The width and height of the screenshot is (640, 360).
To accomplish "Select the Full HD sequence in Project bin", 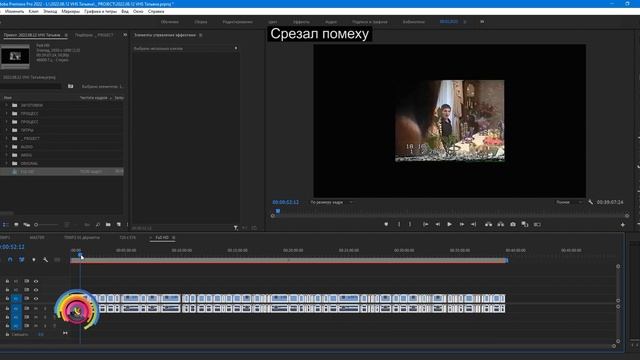I will point(62,172).
